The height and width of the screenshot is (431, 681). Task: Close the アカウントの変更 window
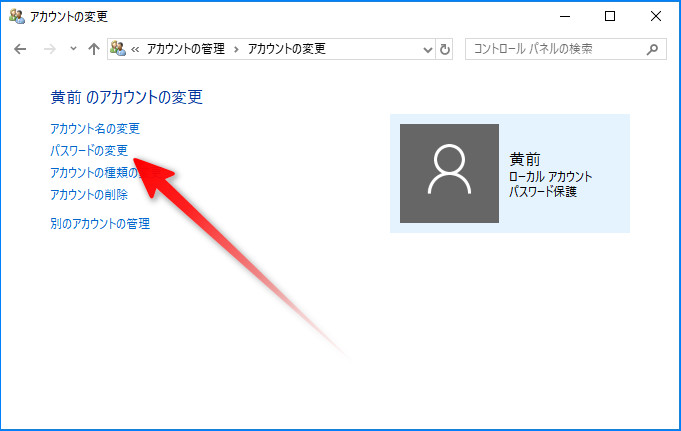click(656, 17)
